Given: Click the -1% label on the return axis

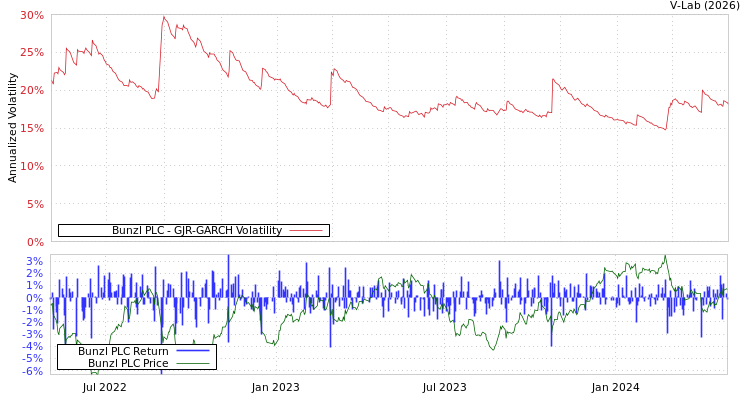Looking at the screenshot, I should [x=33, y=310].
